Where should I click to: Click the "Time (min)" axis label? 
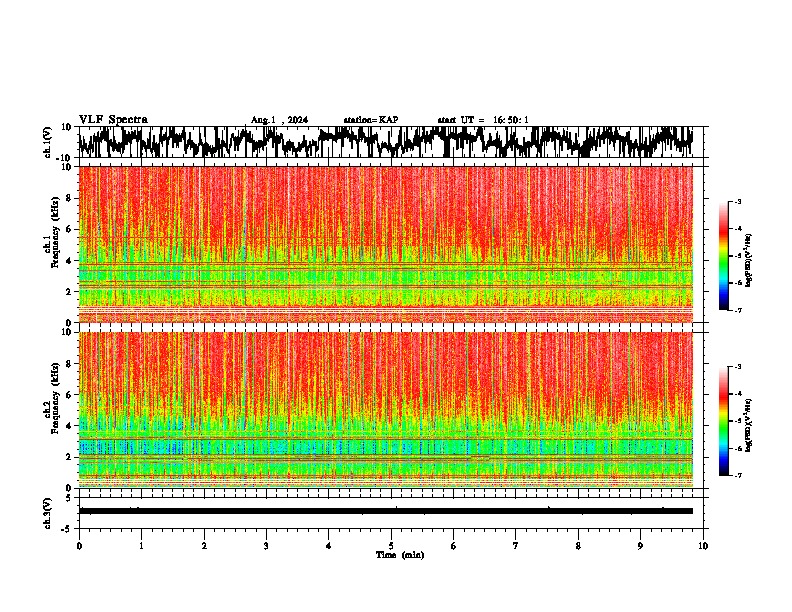pyautogui.click(x=400, y=555)
